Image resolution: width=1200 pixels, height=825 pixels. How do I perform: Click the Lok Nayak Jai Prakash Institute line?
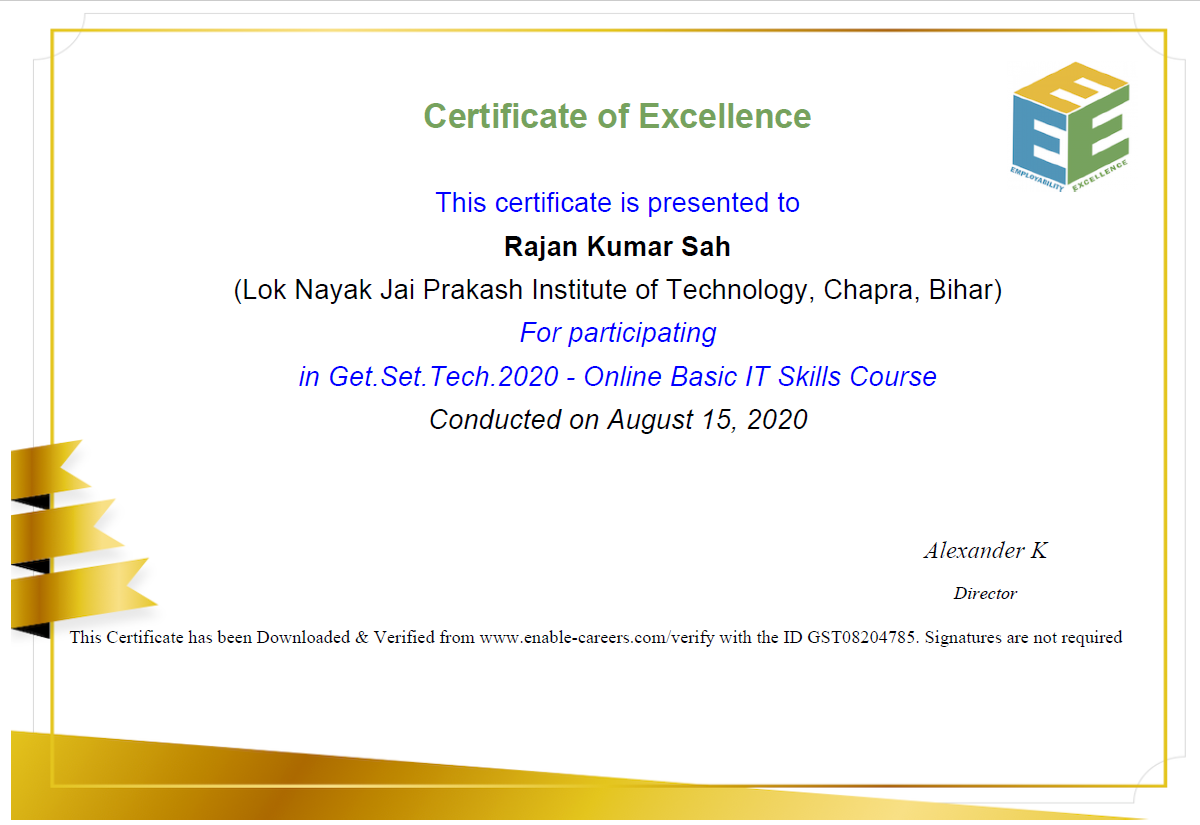617,291
